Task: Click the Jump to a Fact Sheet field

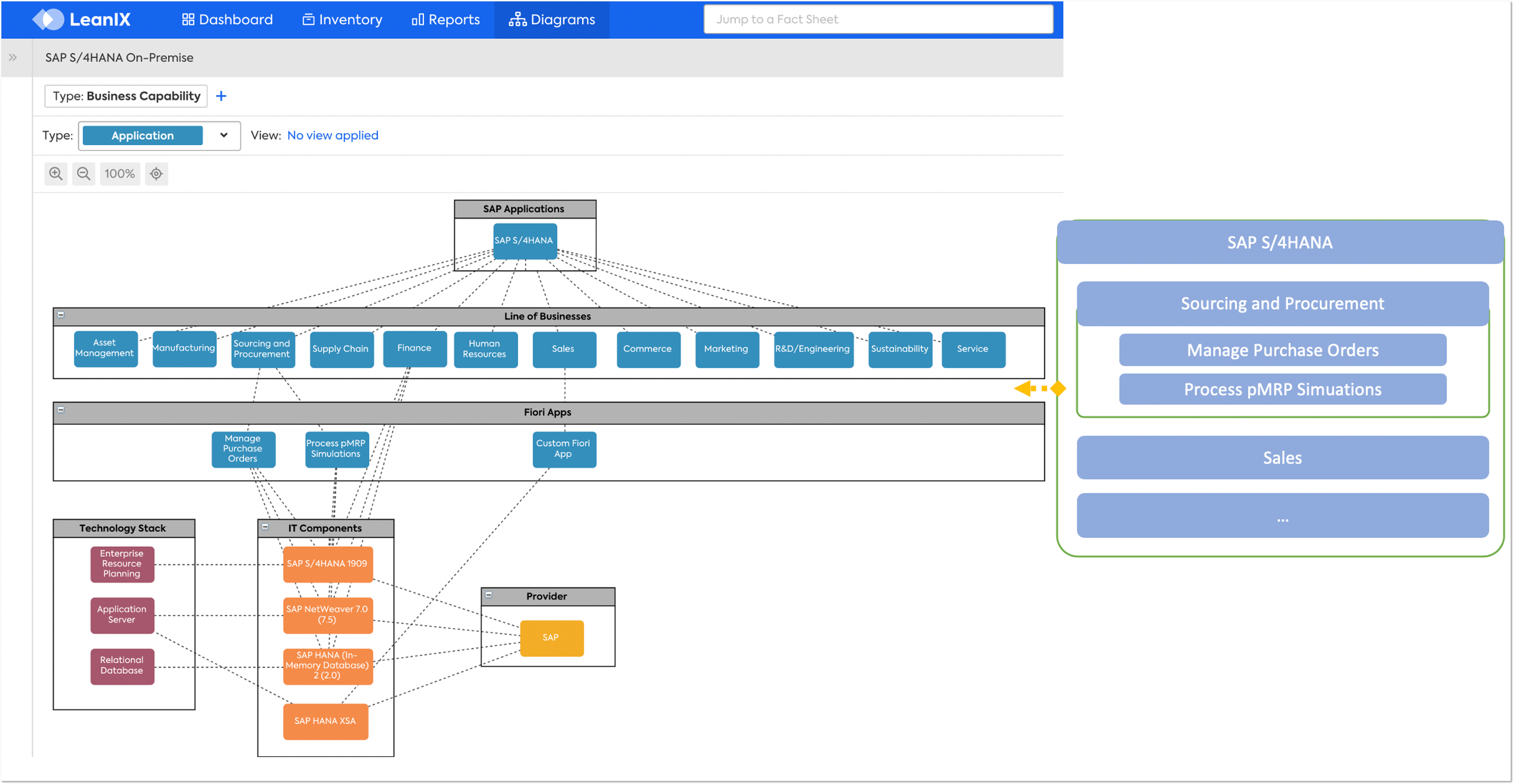Action: (878, 19)
